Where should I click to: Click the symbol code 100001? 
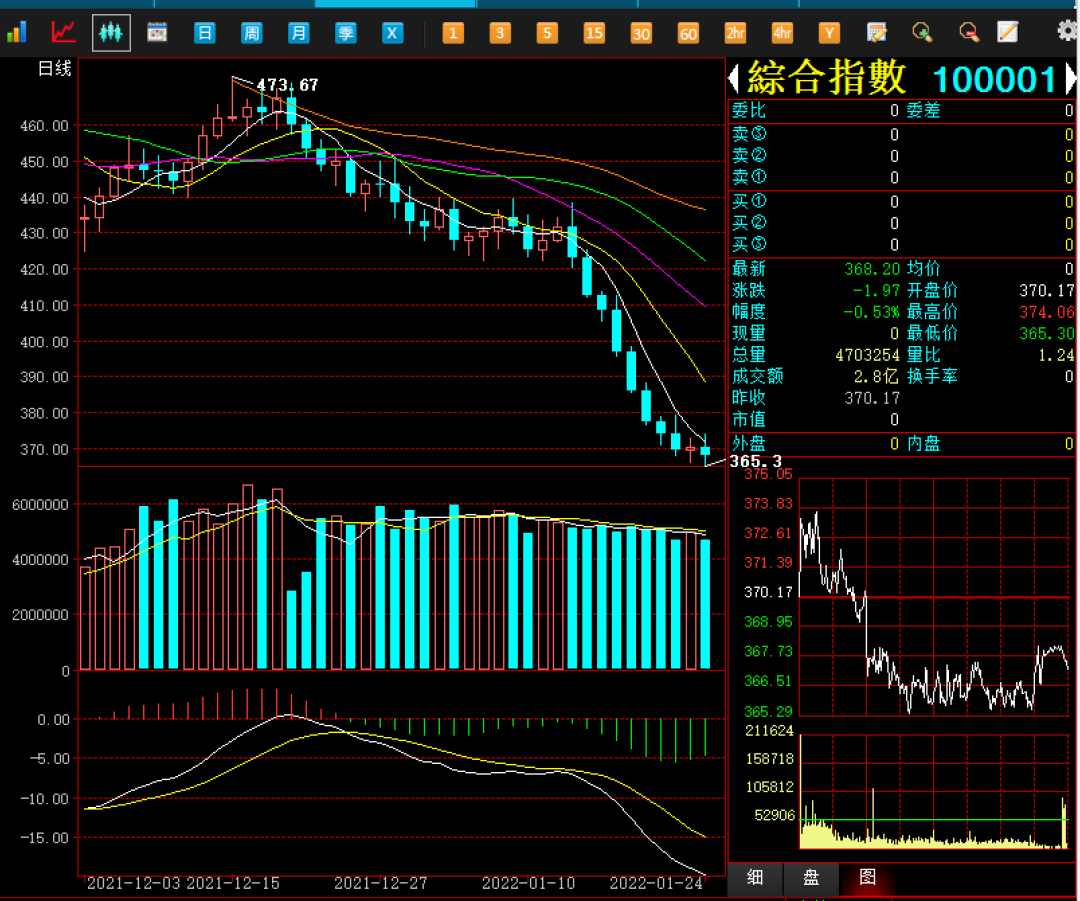(995, 80)
